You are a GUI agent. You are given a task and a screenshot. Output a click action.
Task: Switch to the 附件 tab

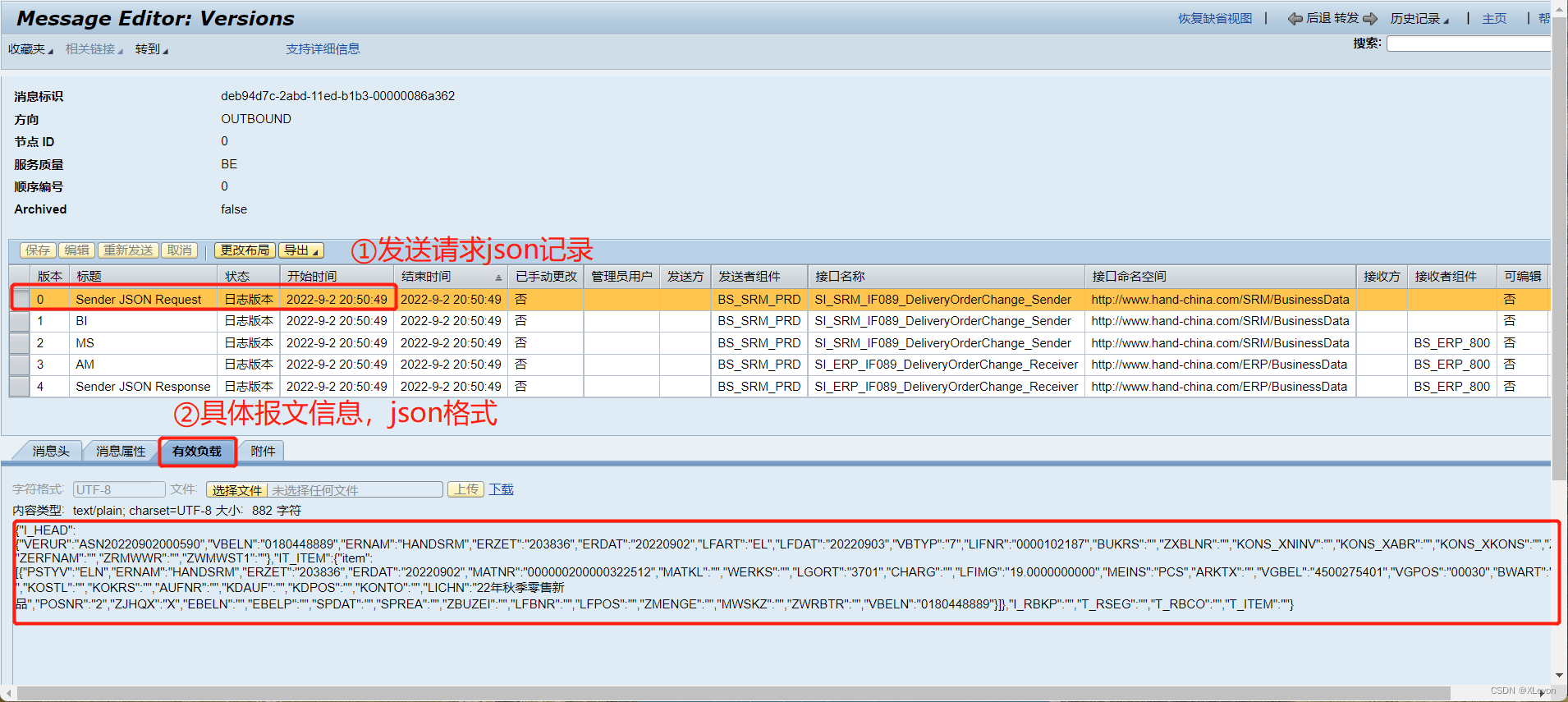263,451
